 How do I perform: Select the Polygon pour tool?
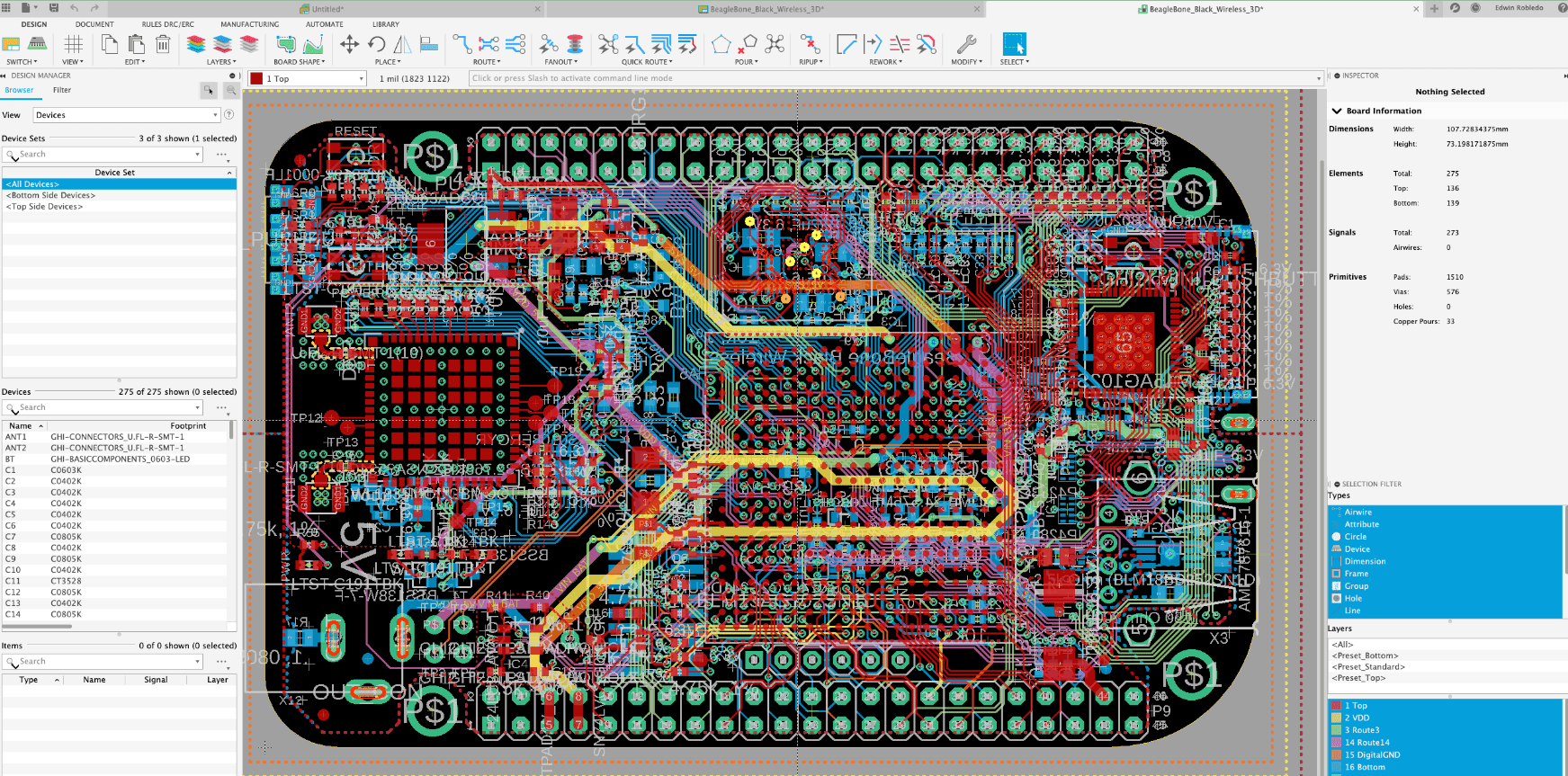coord(721,44)
